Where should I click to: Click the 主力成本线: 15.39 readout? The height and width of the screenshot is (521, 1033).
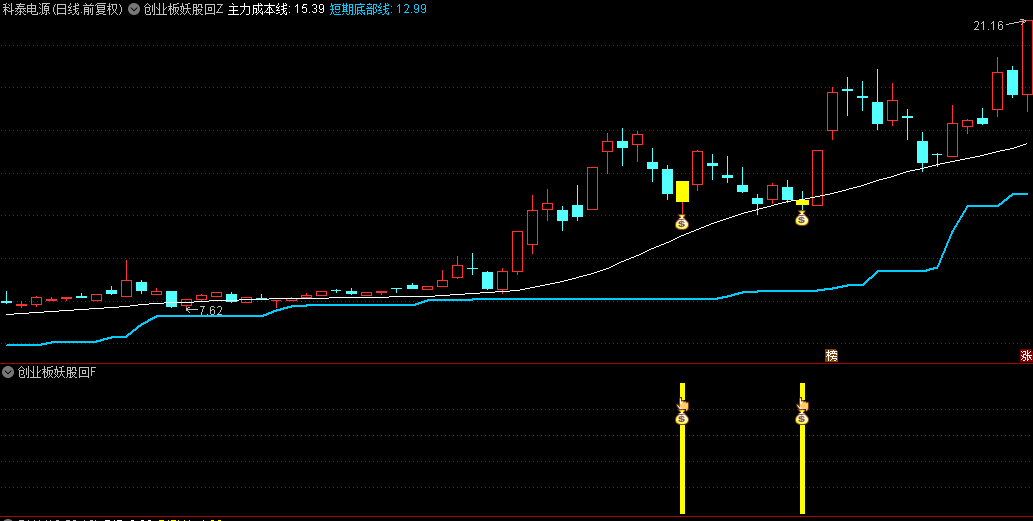[276, 10]
